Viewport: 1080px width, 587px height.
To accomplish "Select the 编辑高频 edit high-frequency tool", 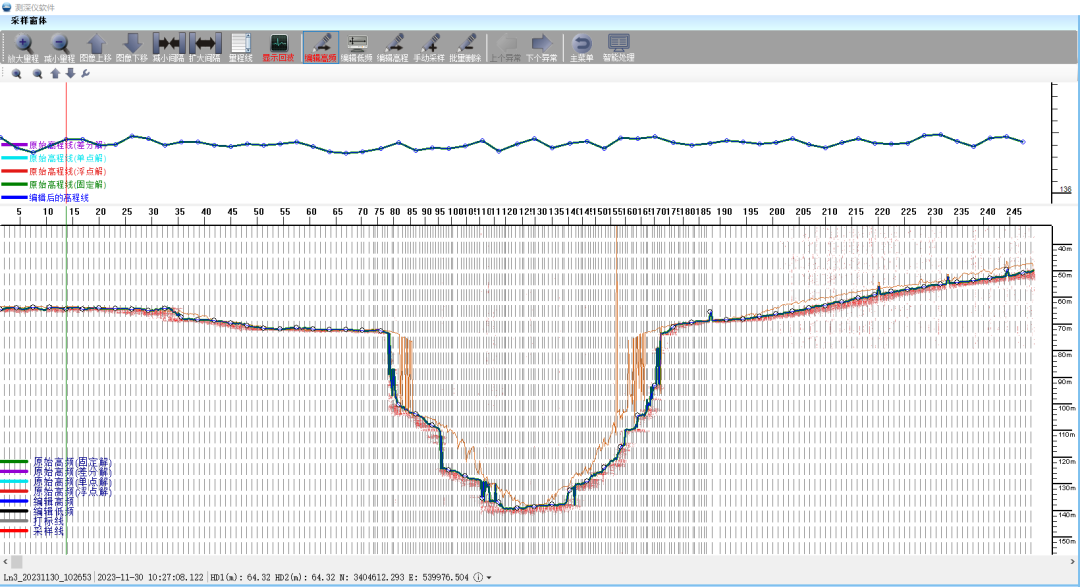I will pos(321,48).
